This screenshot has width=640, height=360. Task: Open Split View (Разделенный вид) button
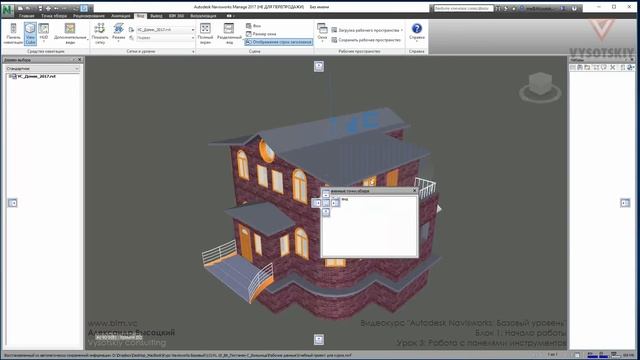pyautogui.click(x=229, y=33)
